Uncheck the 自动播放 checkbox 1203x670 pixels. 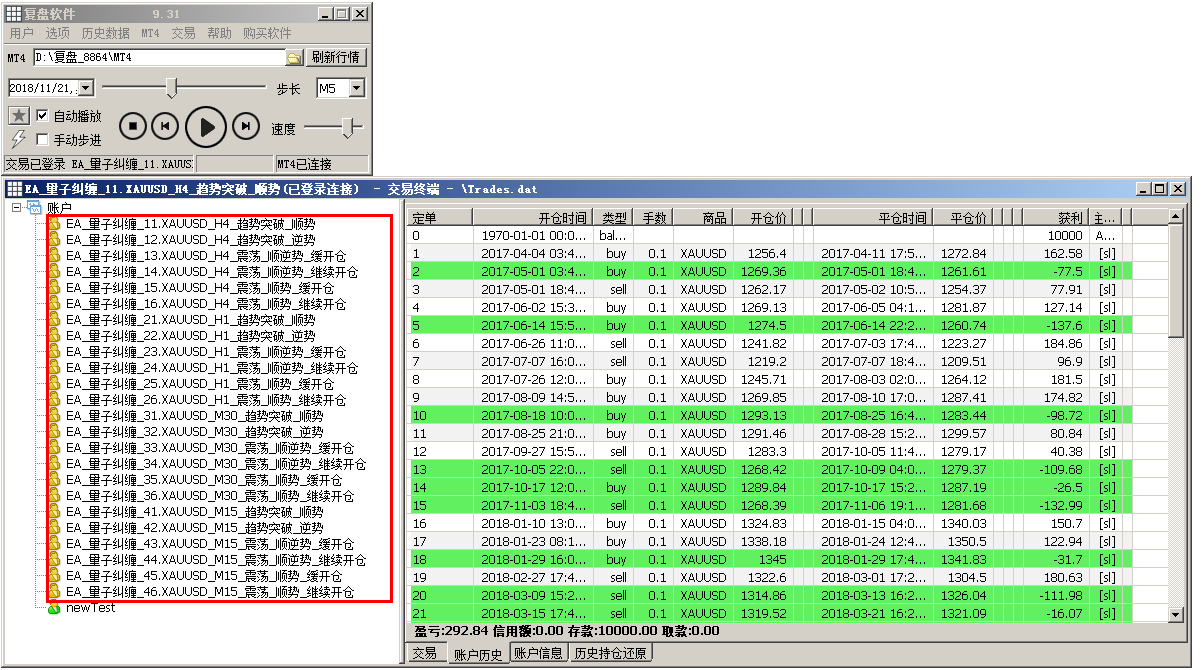42,116
